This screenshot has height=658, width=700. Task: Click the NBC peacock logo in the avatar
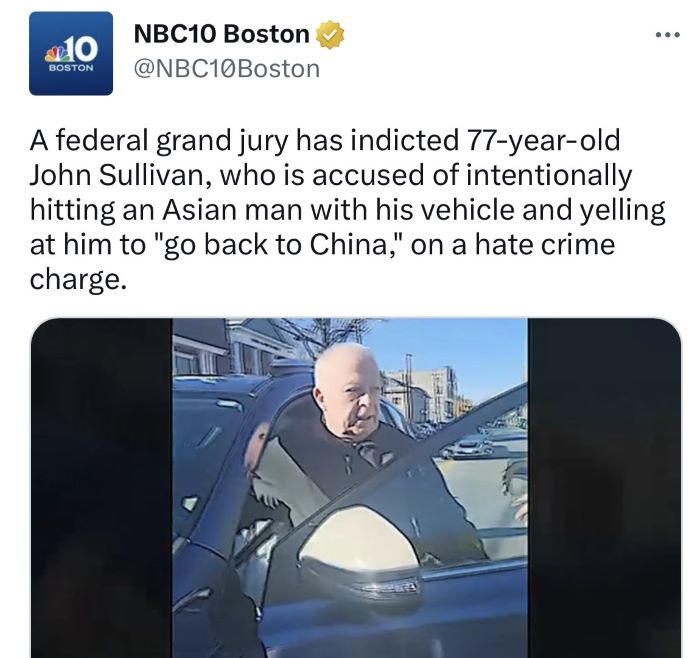tap(56, 54)
